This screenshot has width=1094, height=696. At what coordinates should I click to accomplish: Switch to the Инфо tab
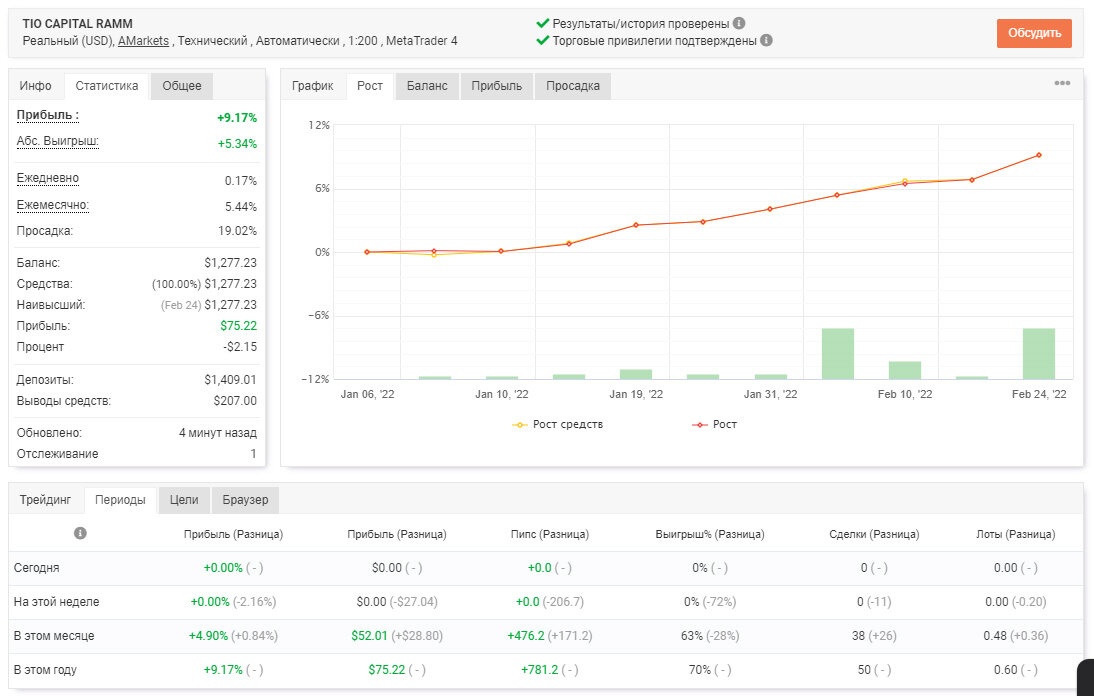[36, 86]
